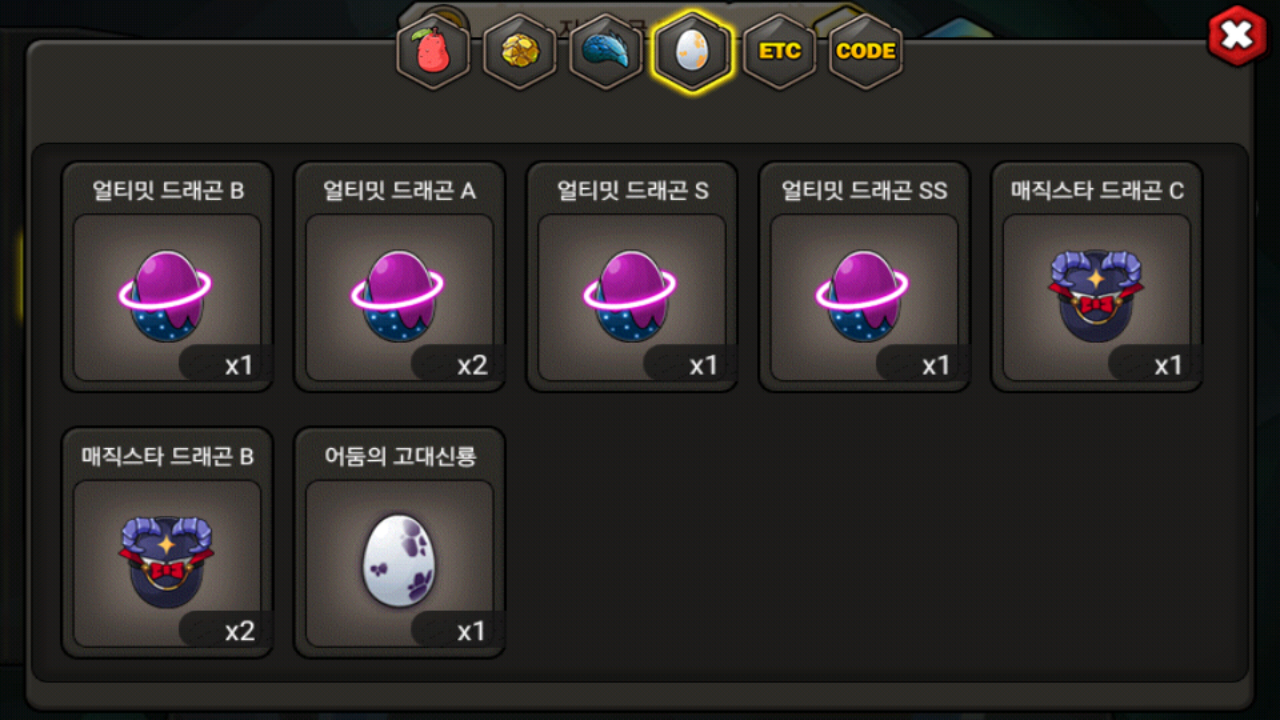1280x720 pixels.
Task: Select the 얼티밋 드래곤 S egg icon
Action: [632, 297]
